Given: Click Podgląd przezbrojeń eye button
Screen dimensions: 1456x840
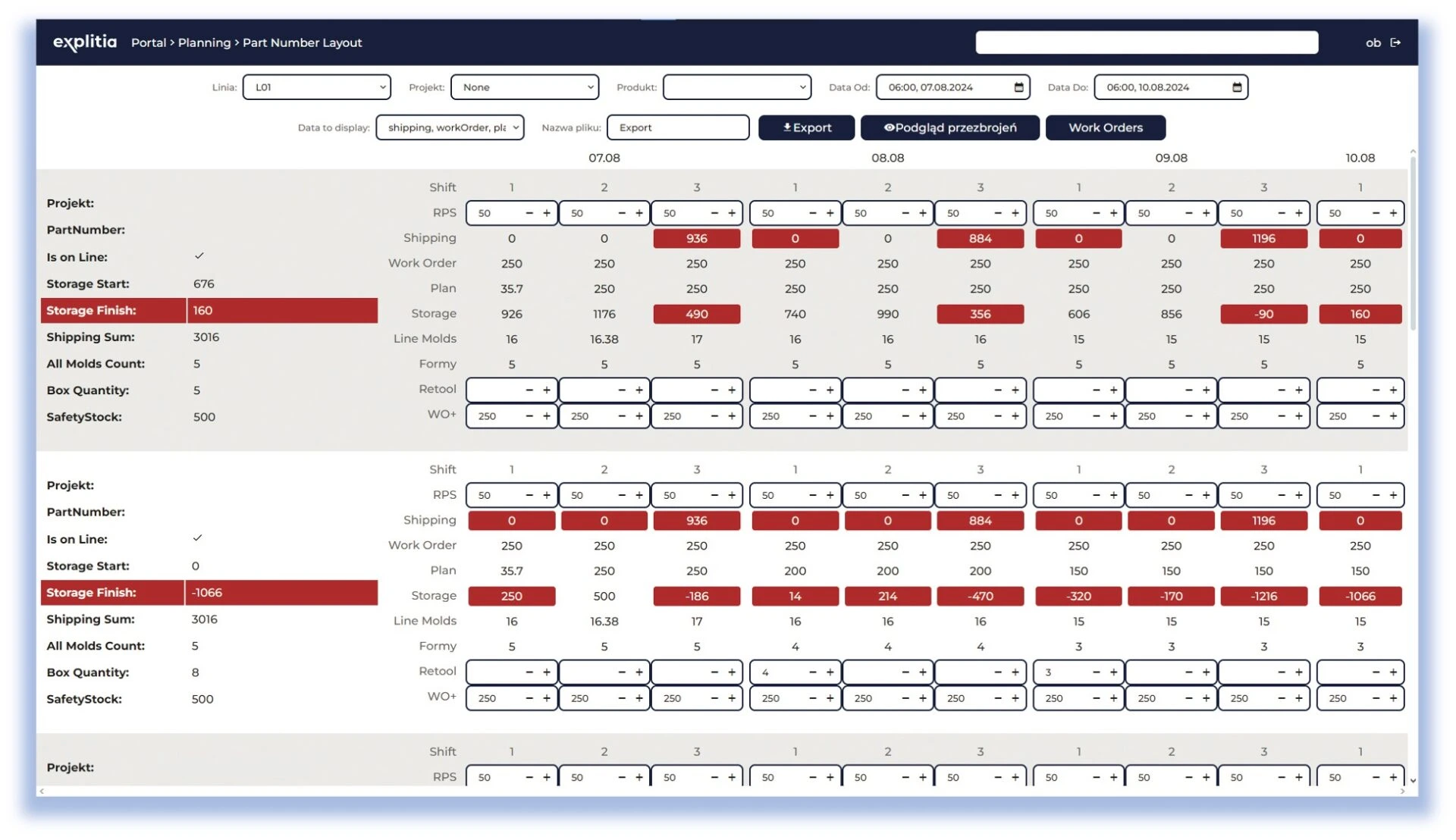Looking at the screenshot, I should (x=949, y=127).
